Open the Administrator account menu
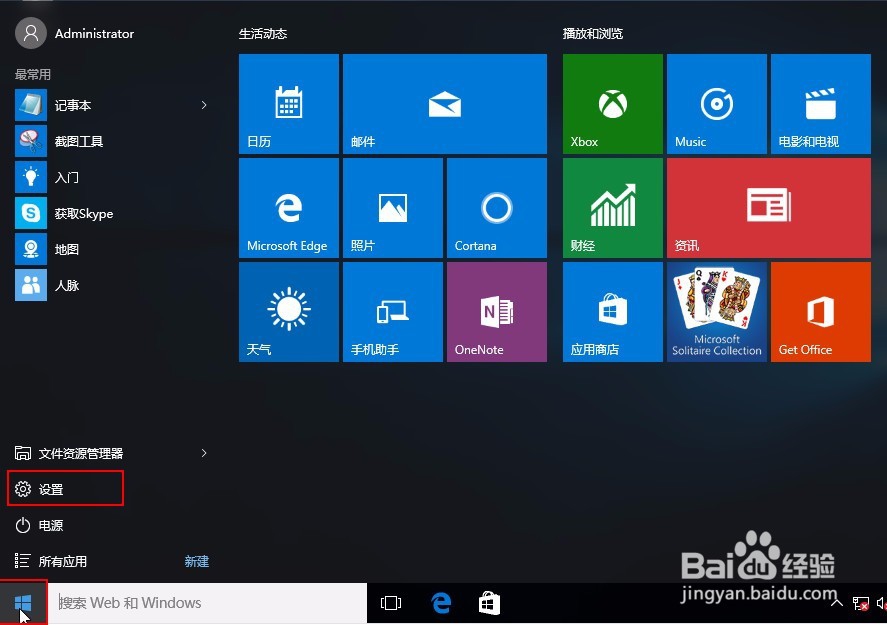 pyautogui.click(x=75, y=33)
